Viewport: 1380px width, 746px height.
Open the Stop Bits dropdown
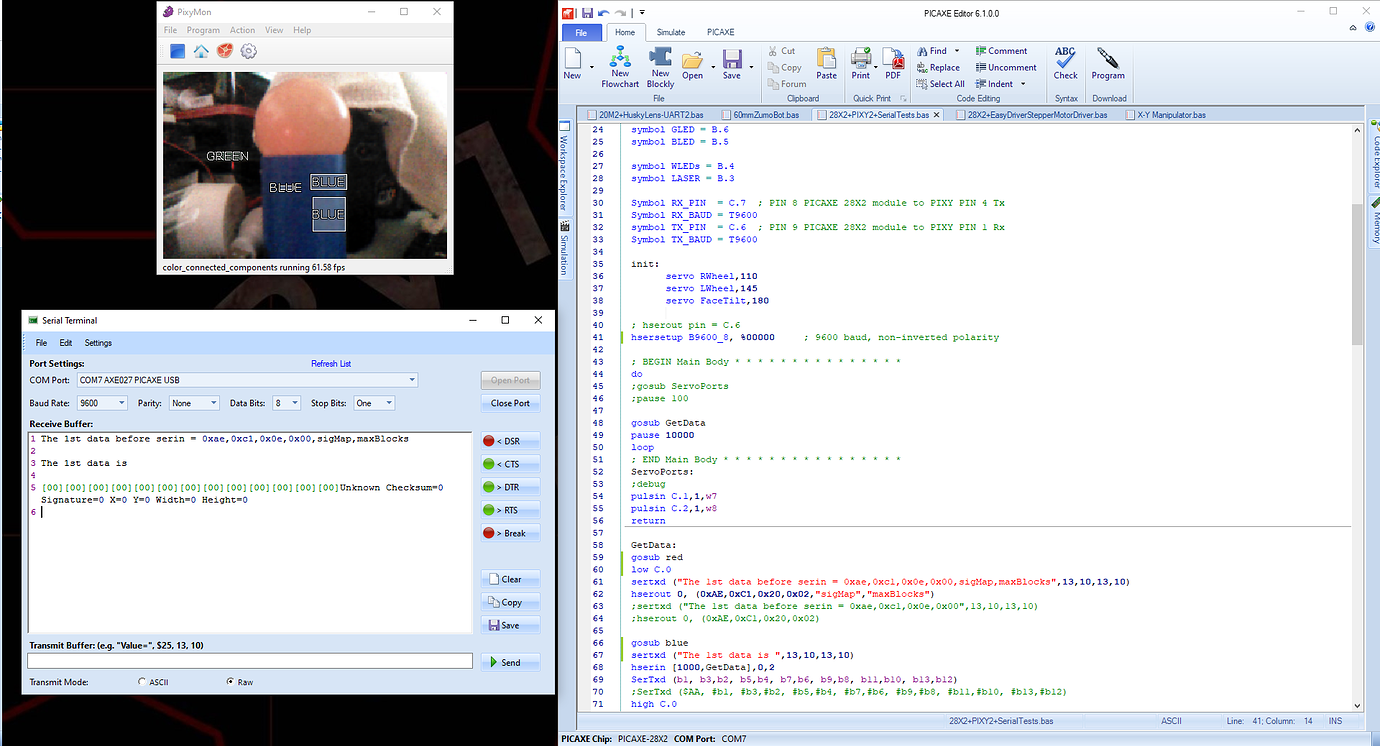point(390,402)
